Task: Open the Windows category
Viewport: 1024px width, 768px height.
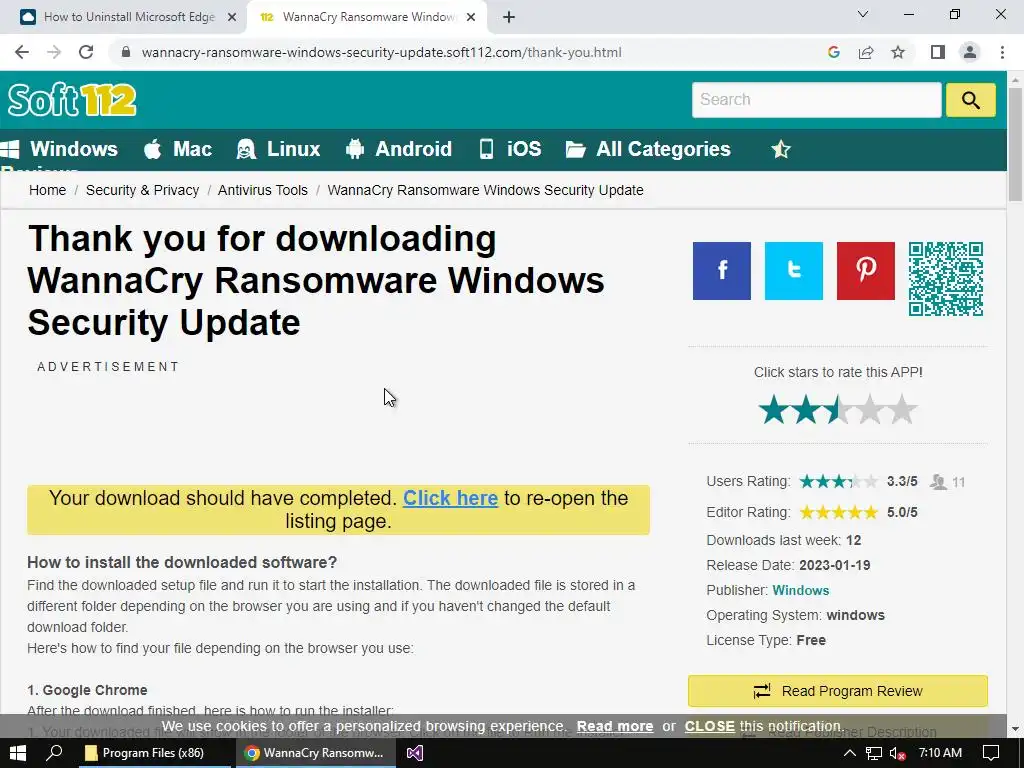Action: [x=60, y=149]
